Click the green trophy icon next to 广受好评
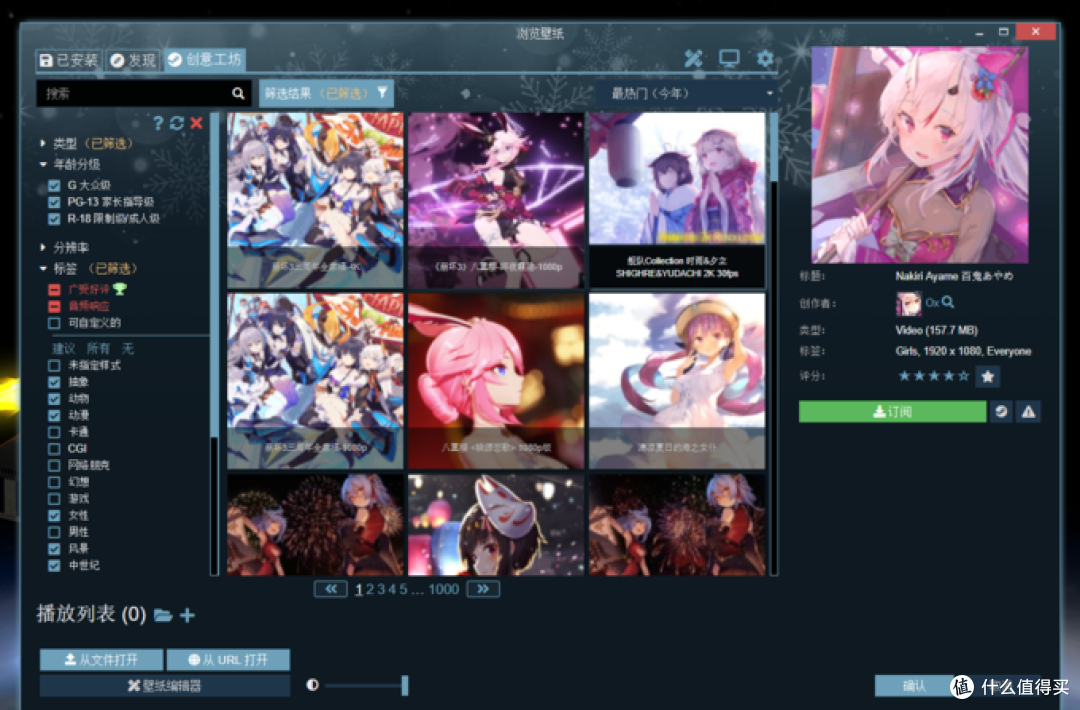The image size is (1080, 710). [x=120, y=289]
